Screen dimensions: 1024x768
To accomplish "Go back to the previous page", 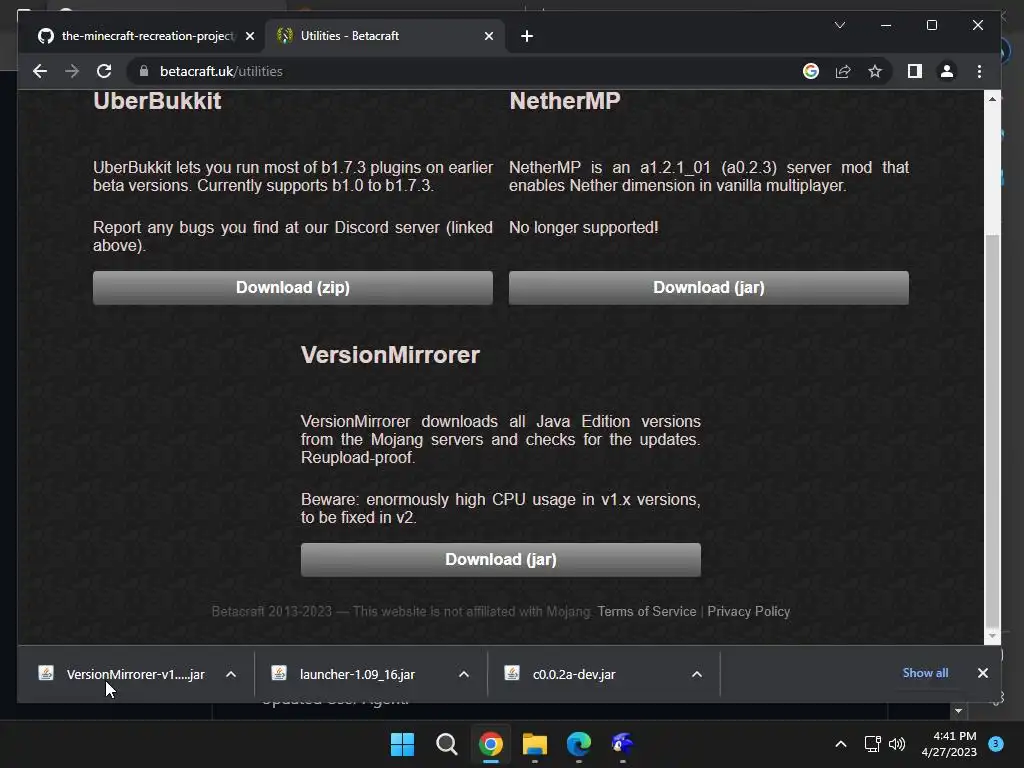I will 40,71.
